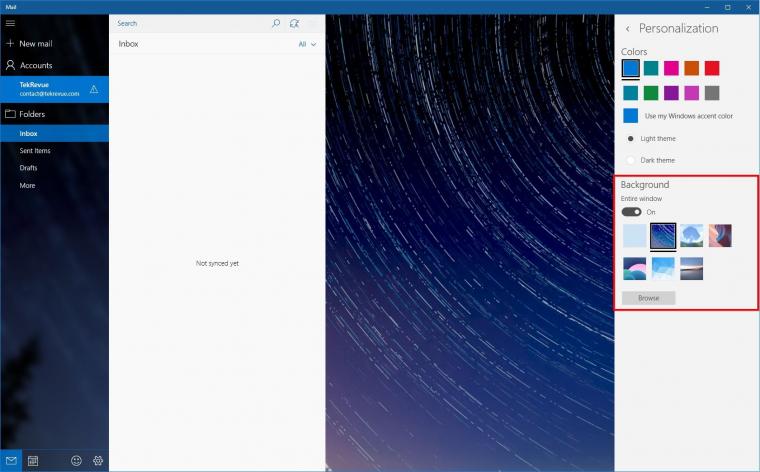This screenshot has height=472, width=760.
Task: Open the All filter dropdown
Action: tap(307, 44)
